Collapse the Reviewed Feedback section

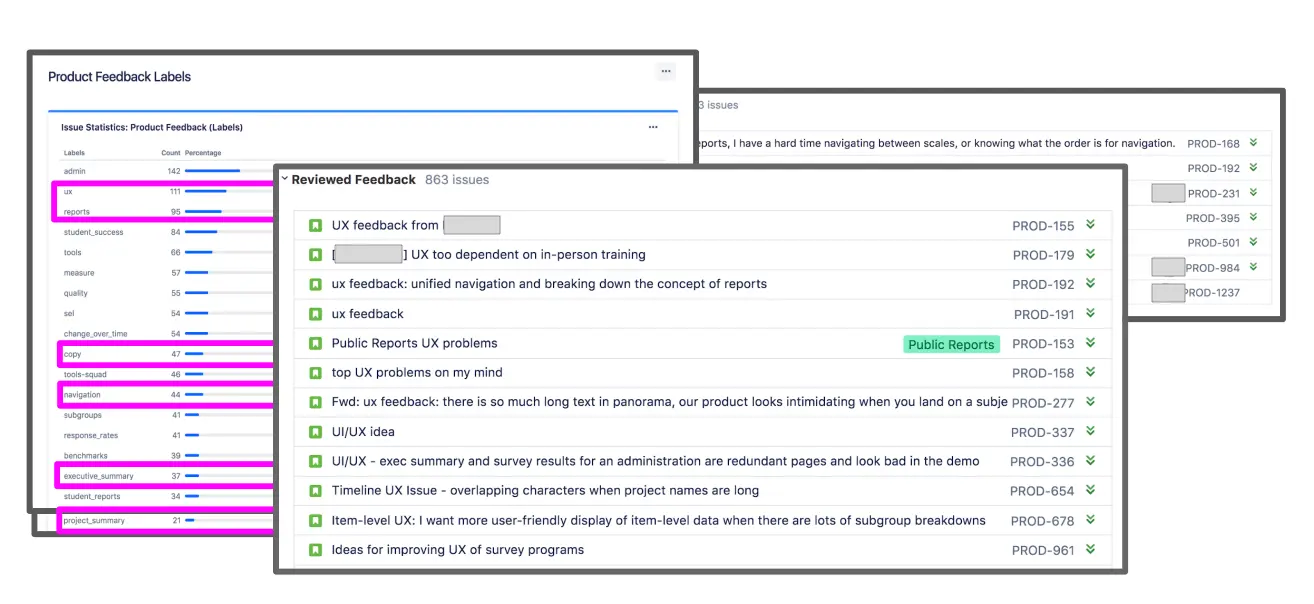coord(285,179)
